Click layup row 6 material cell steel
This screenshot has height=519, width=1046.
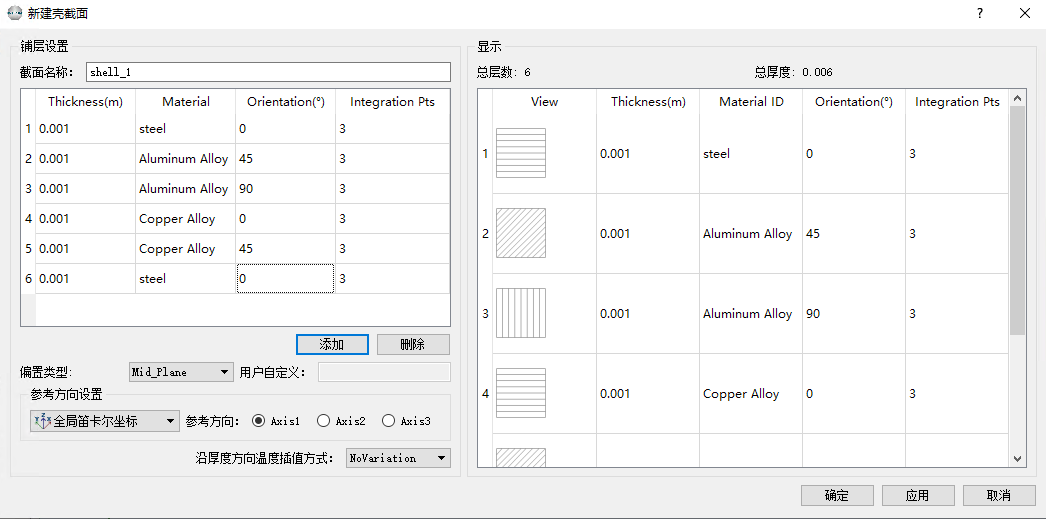[185, 278]
